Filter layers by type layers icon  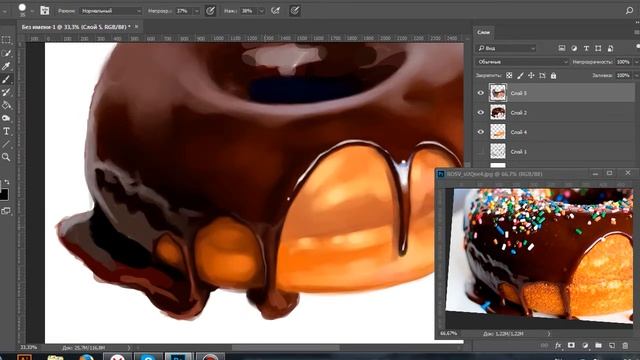pyautogui.click(x=586, y=48)
